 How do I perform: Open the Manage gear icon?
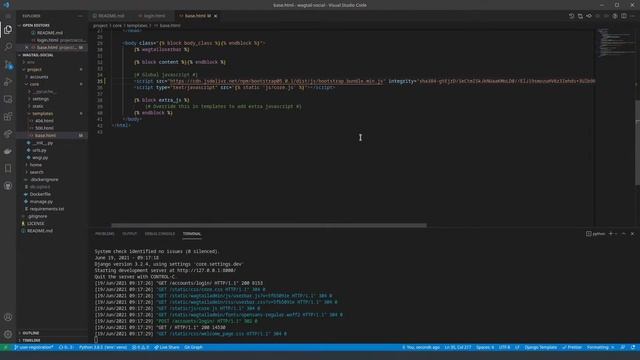(8, 334)
